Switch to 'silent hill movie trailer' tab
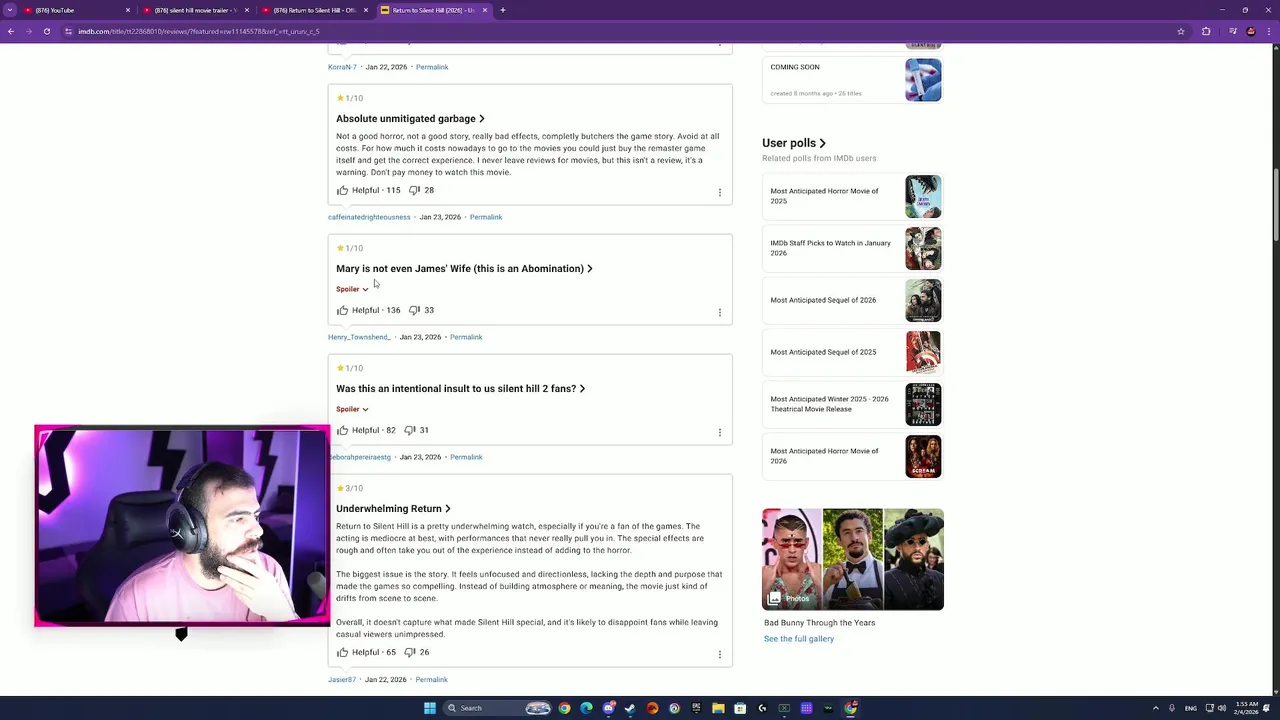 (x=195, y=10)
